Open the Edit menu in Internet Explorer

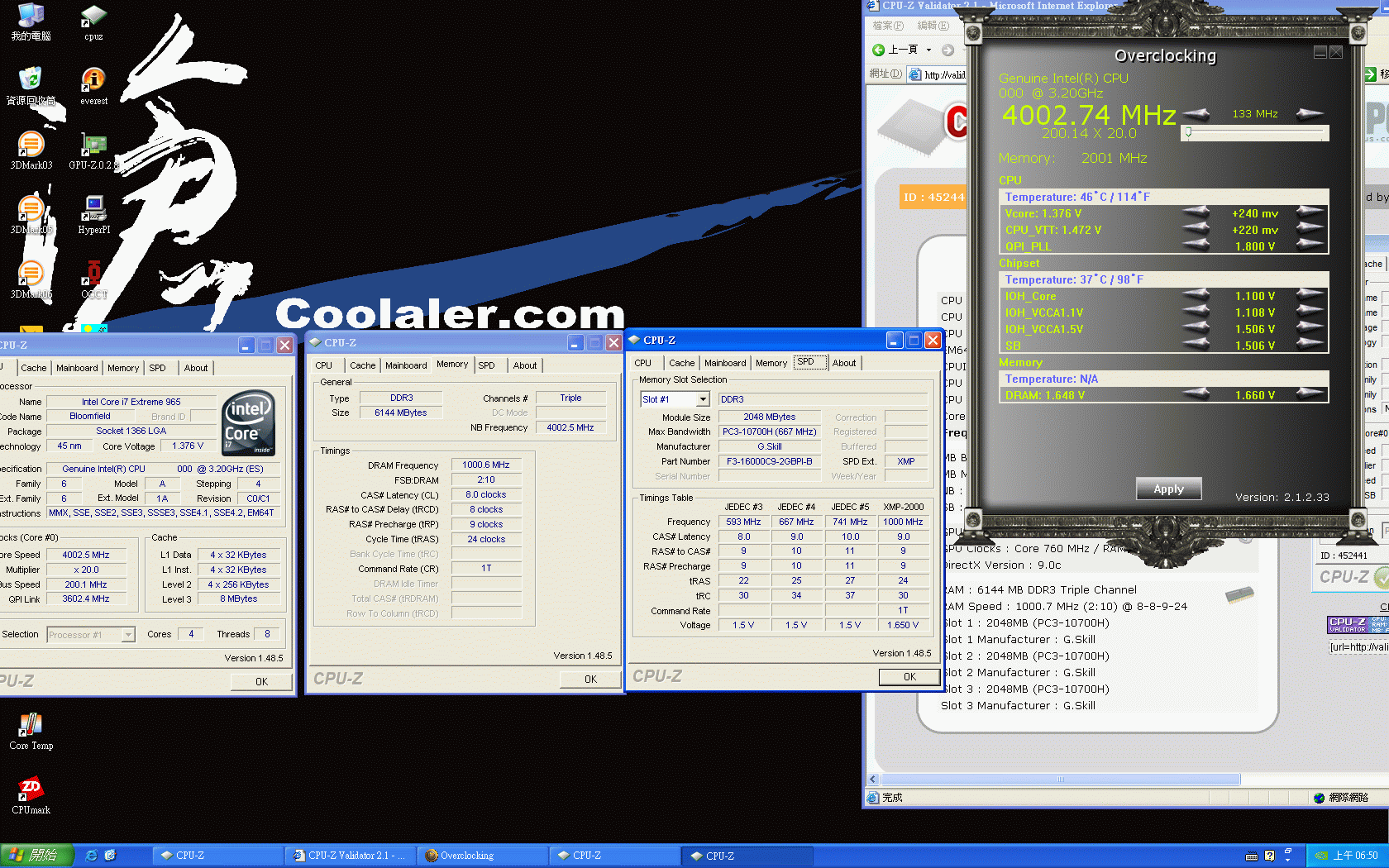pyautogui.click(x=933, y=26)
